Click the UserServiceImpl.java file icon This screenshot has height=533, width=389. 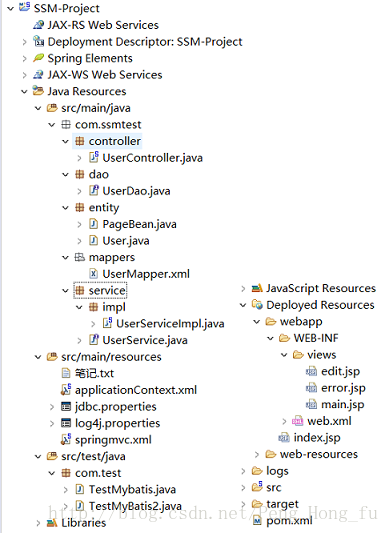107,323
